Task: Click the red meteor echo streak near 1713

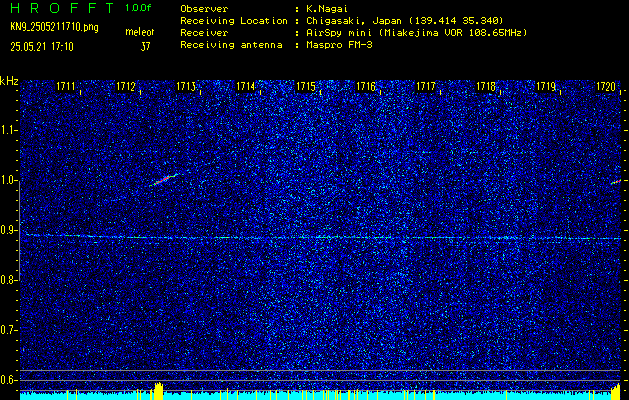Action: 164,180
